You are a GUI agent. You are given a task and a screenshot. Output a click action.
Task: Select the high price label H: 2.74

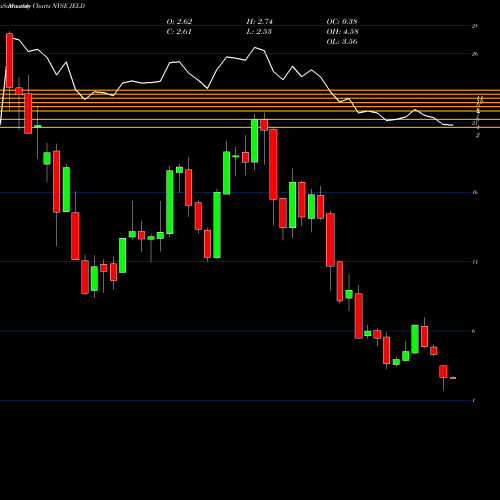[x=260, y=22]
